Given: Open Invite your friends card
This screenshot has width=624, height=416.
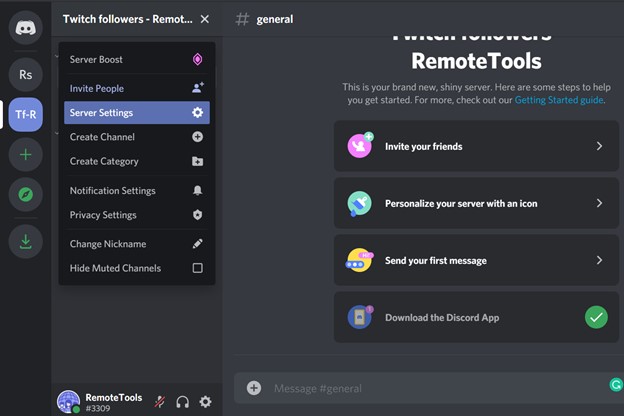Looking at the screenshot, I should point(476,146).
